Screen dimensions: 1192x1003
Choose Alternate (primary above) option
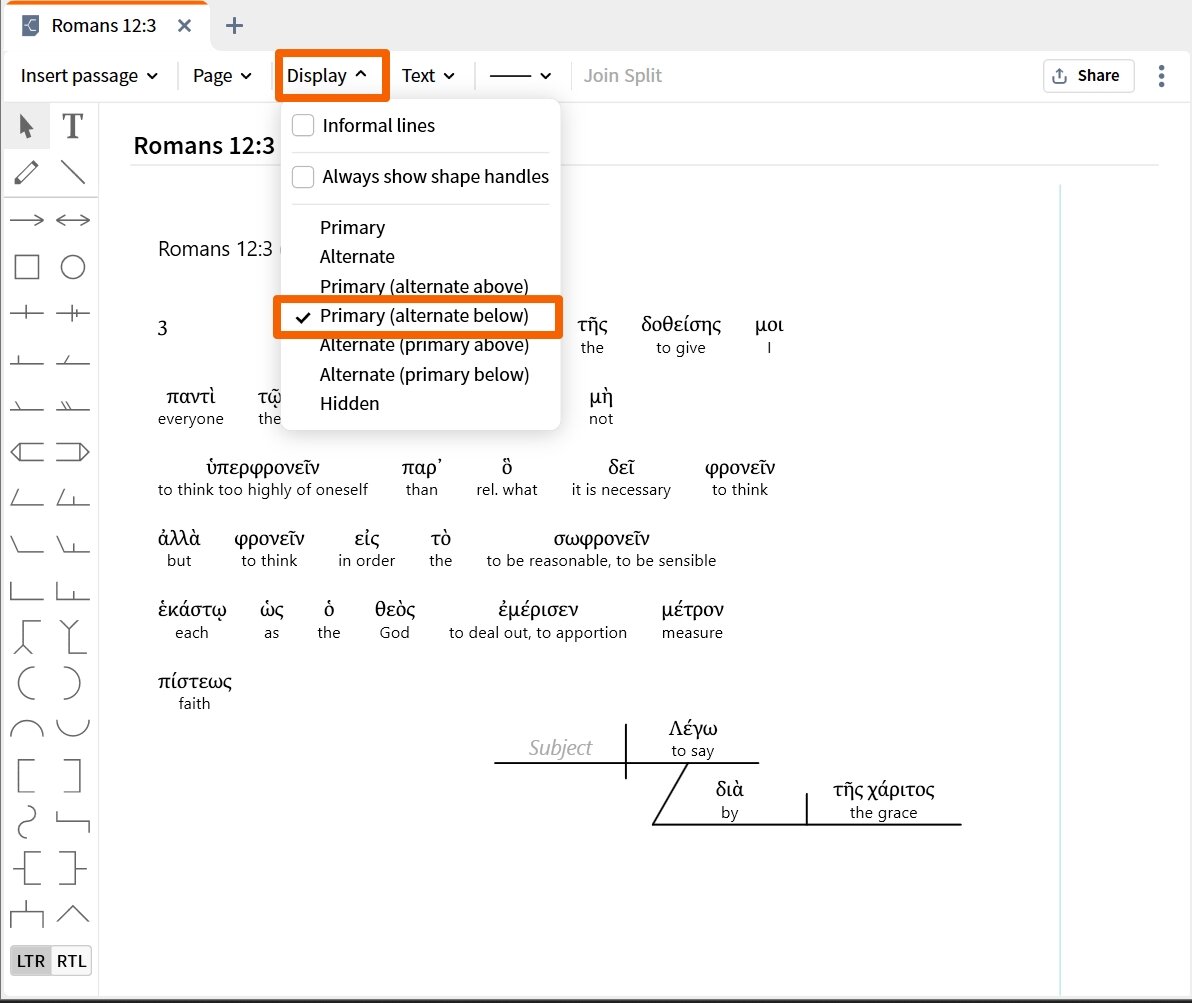424,345
